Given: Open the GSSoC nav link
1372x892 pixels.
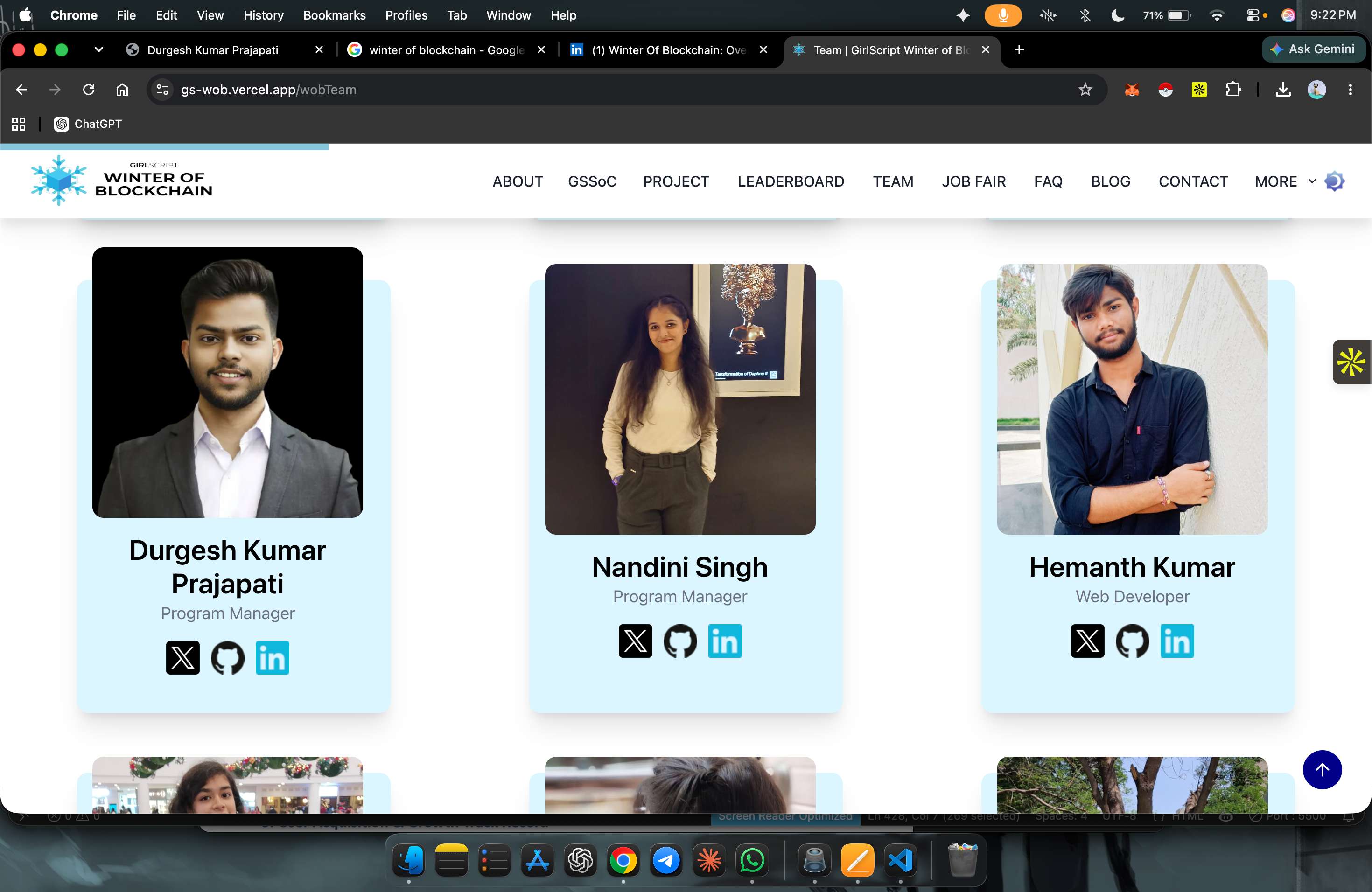Looking at the screenshot, I should coord(592,181).
